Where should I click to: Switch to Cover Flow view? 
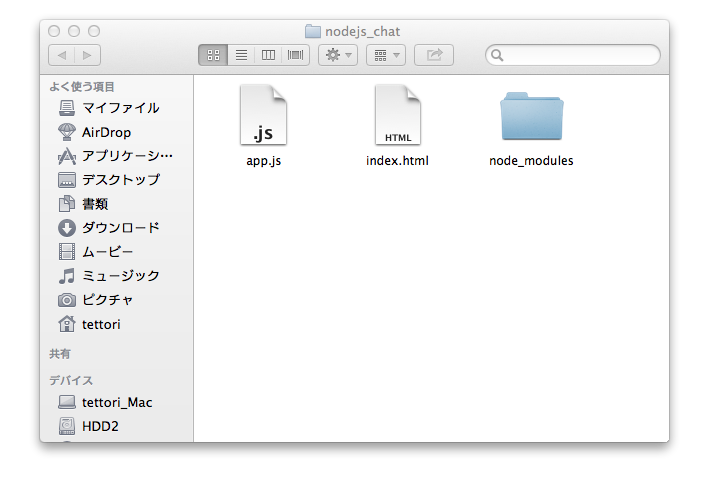click(x=296, y=55)
